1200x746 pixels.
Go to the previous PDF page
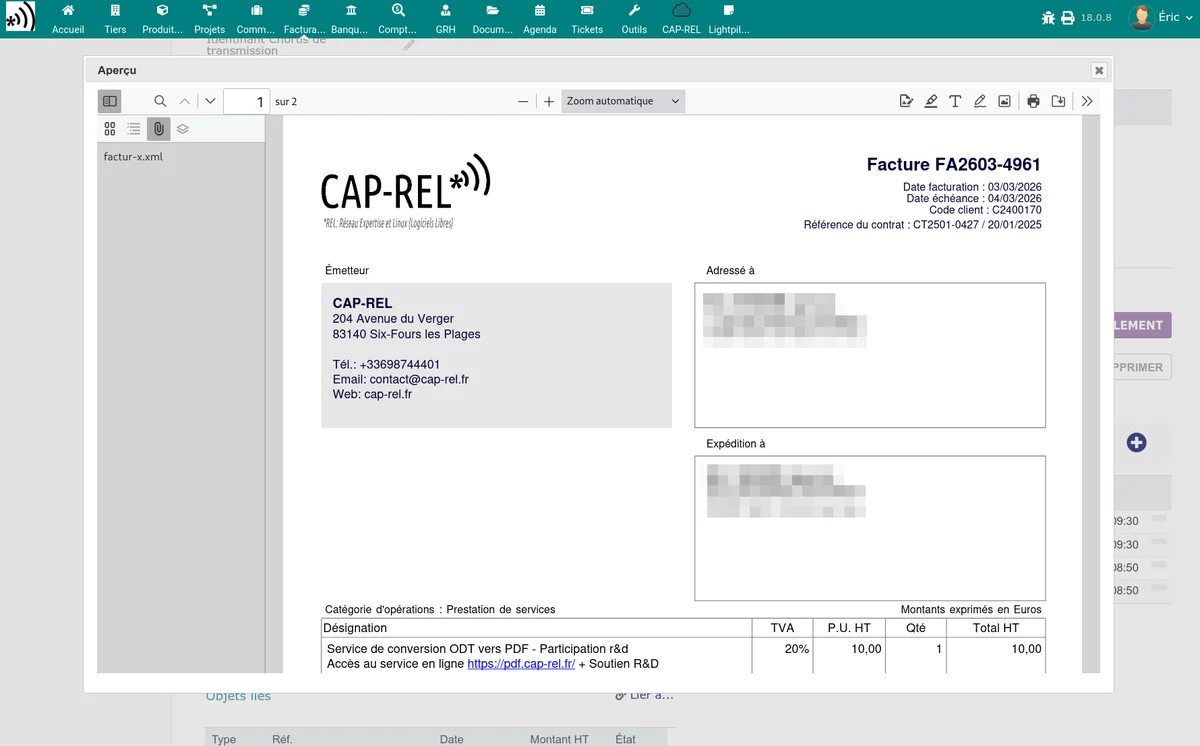click(x=185, y=101)
